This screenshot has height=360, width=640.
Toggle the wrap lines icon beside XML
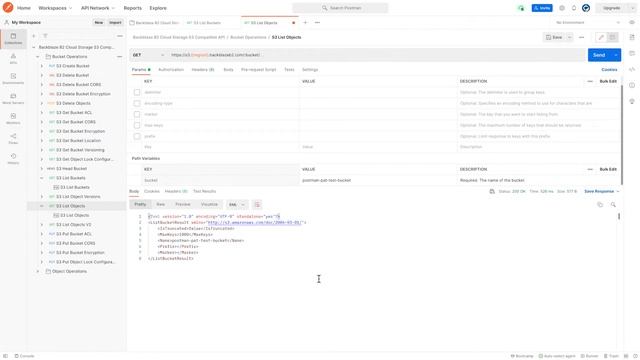[257, 204]
